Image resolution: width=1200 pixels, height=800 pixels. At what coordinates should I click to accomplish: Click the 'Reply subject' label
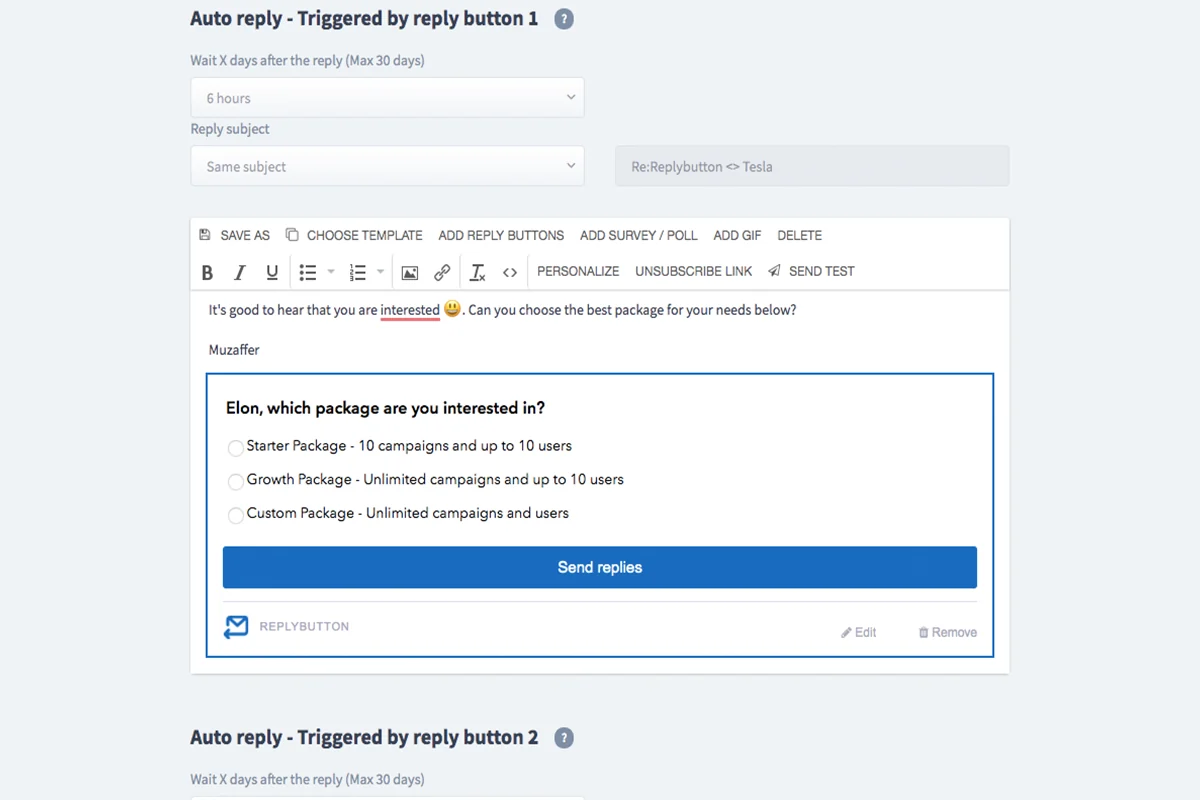click(230, 129)
